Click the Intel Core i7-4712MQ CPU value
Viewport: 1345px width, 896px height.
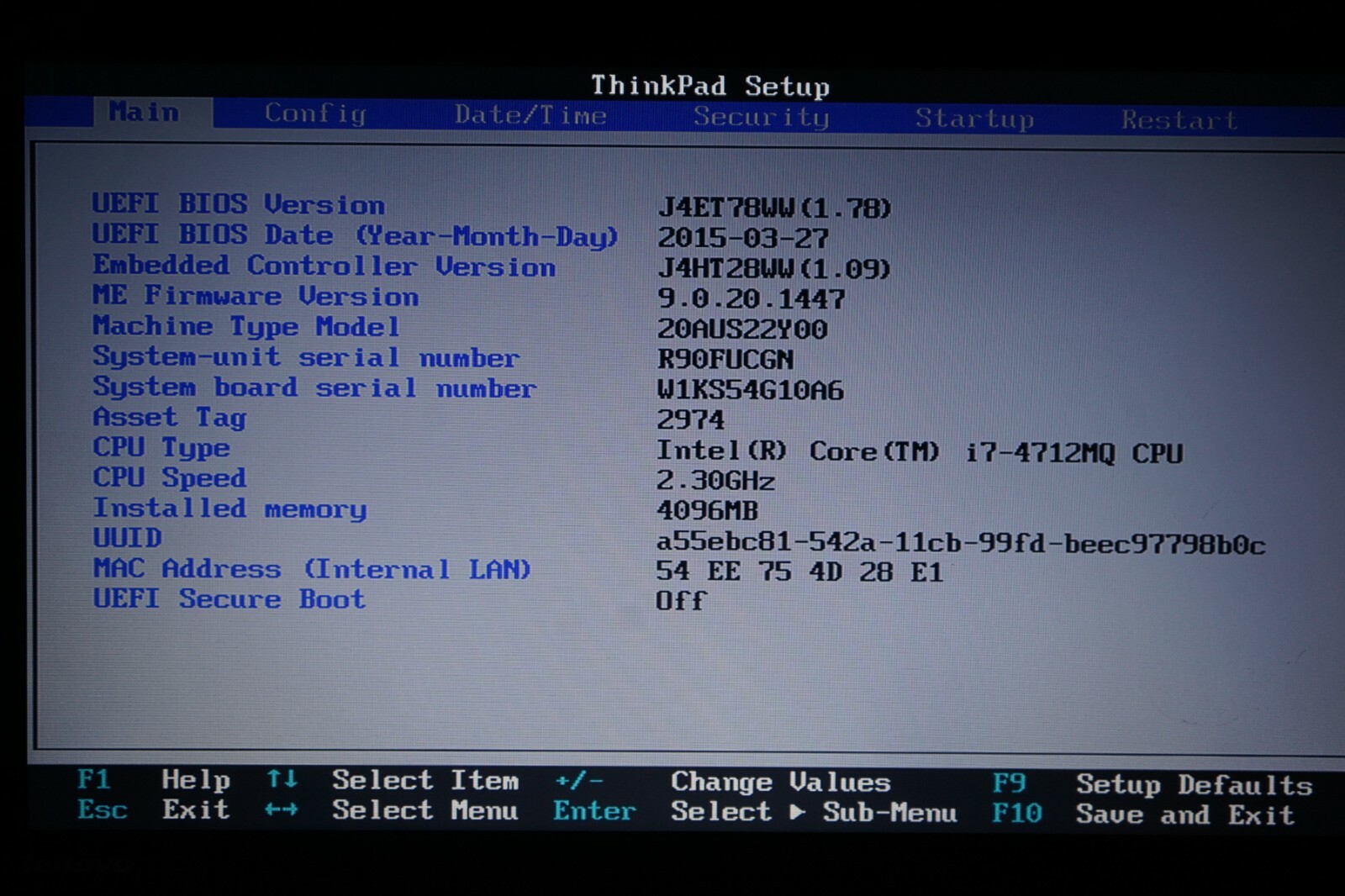pos(920,452)
